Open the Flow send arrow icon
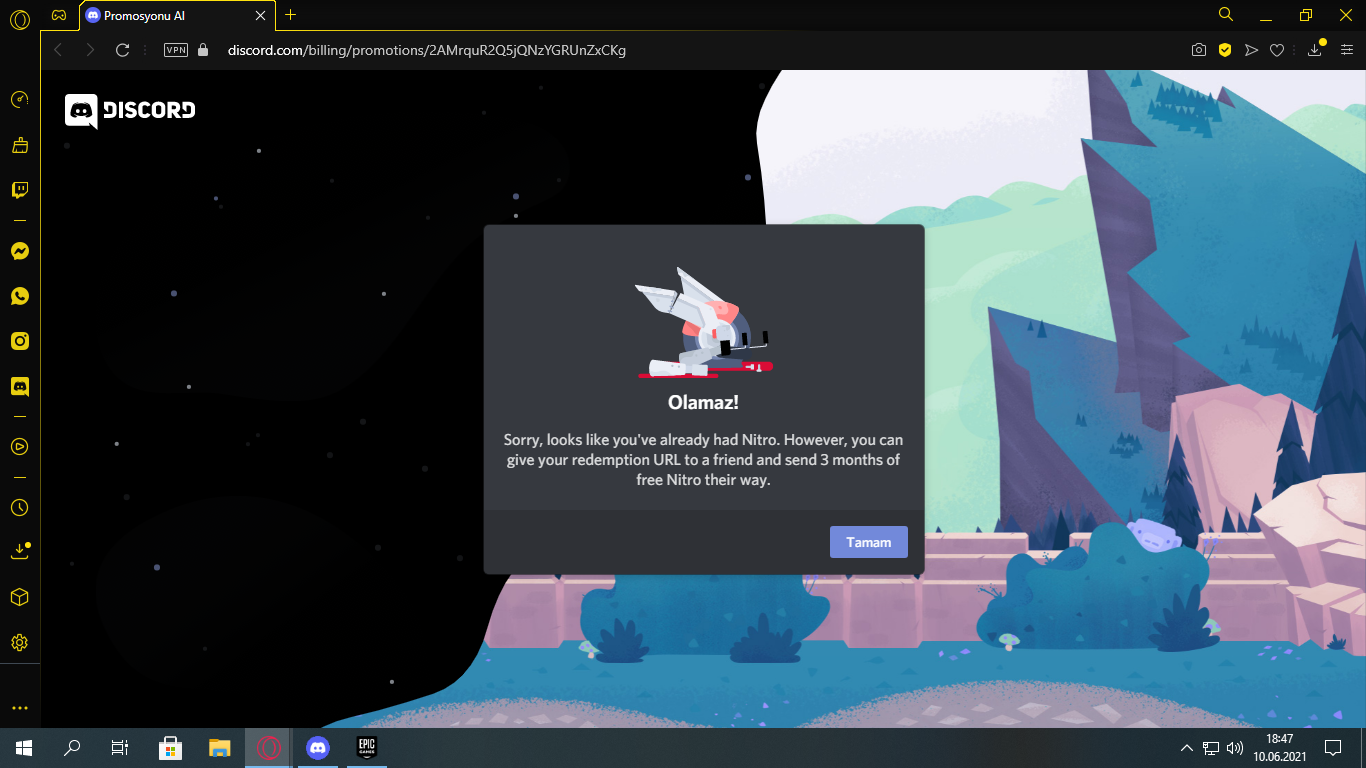The height and width of the screenshot is (768, 1366). [1250, 50]
